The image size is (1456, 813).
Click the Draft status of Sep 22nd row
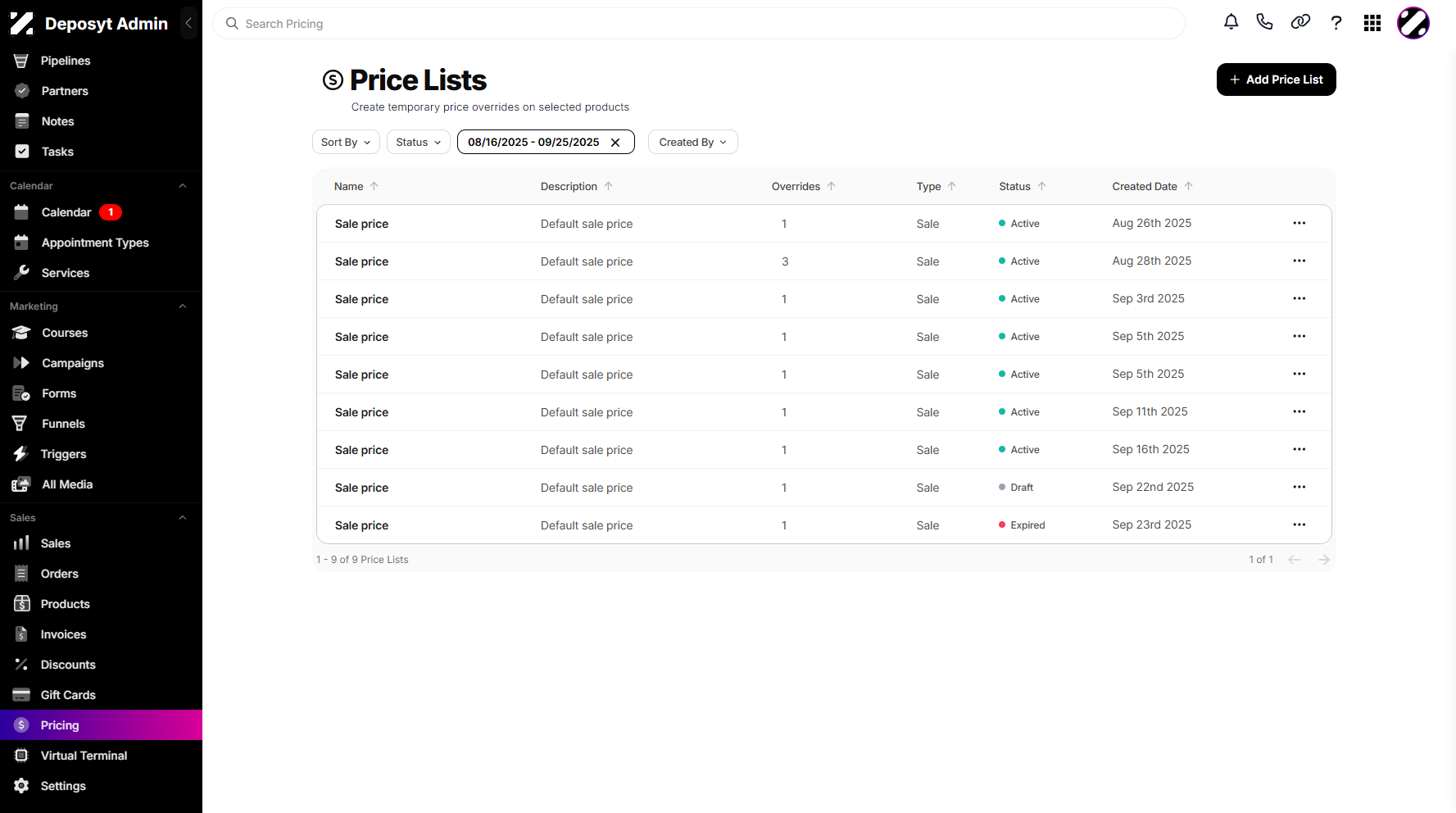[x=1016, y=488]
